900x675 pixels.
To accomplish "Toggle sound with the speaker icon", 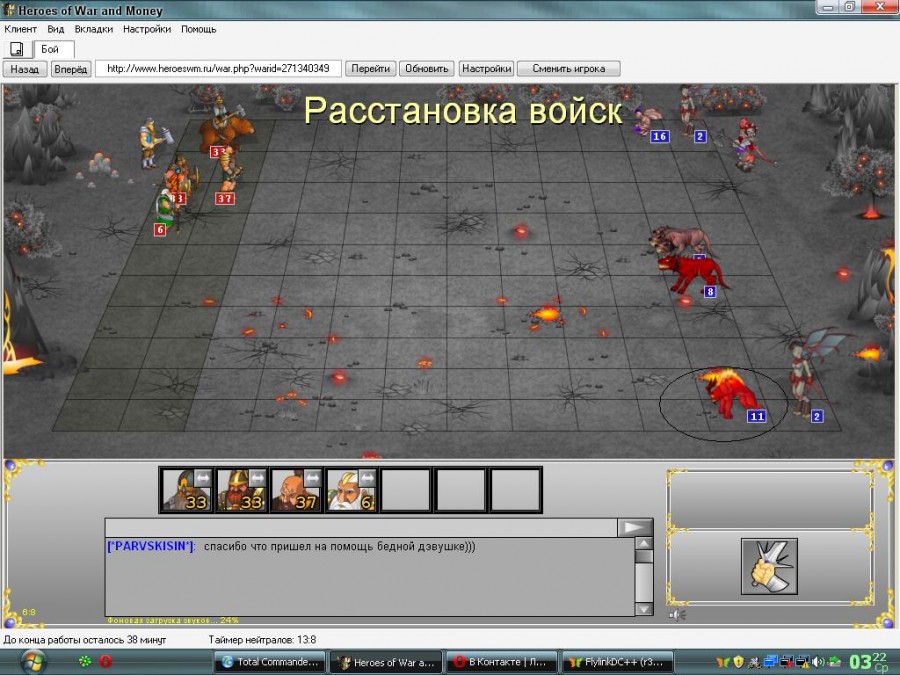I will coord(678,615).
